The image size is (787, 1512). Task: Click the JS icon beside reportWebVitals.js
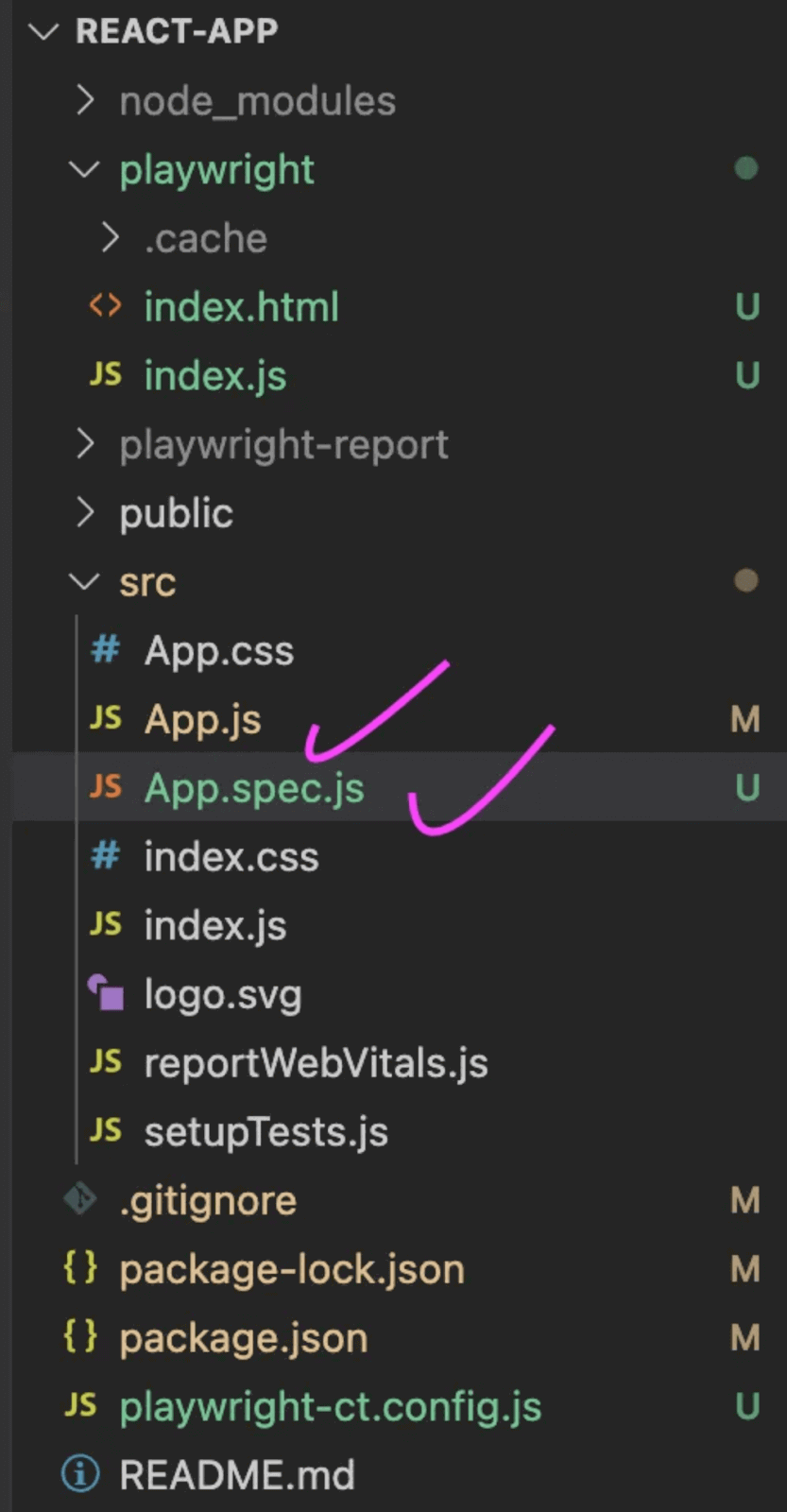click(105, 1062)
